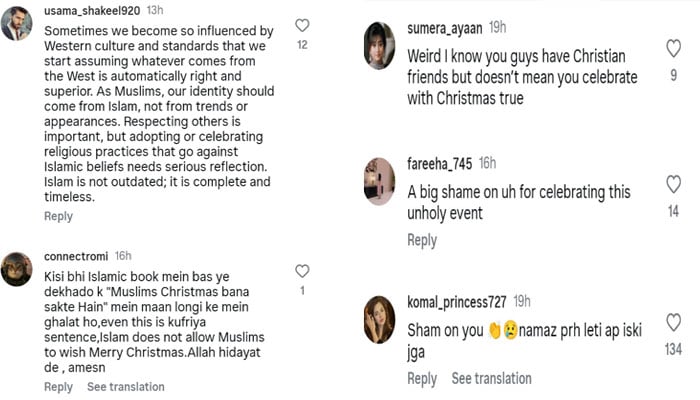Visit the connectromi username link
This screenshot has width=700, height=400.
click(77, 255)
